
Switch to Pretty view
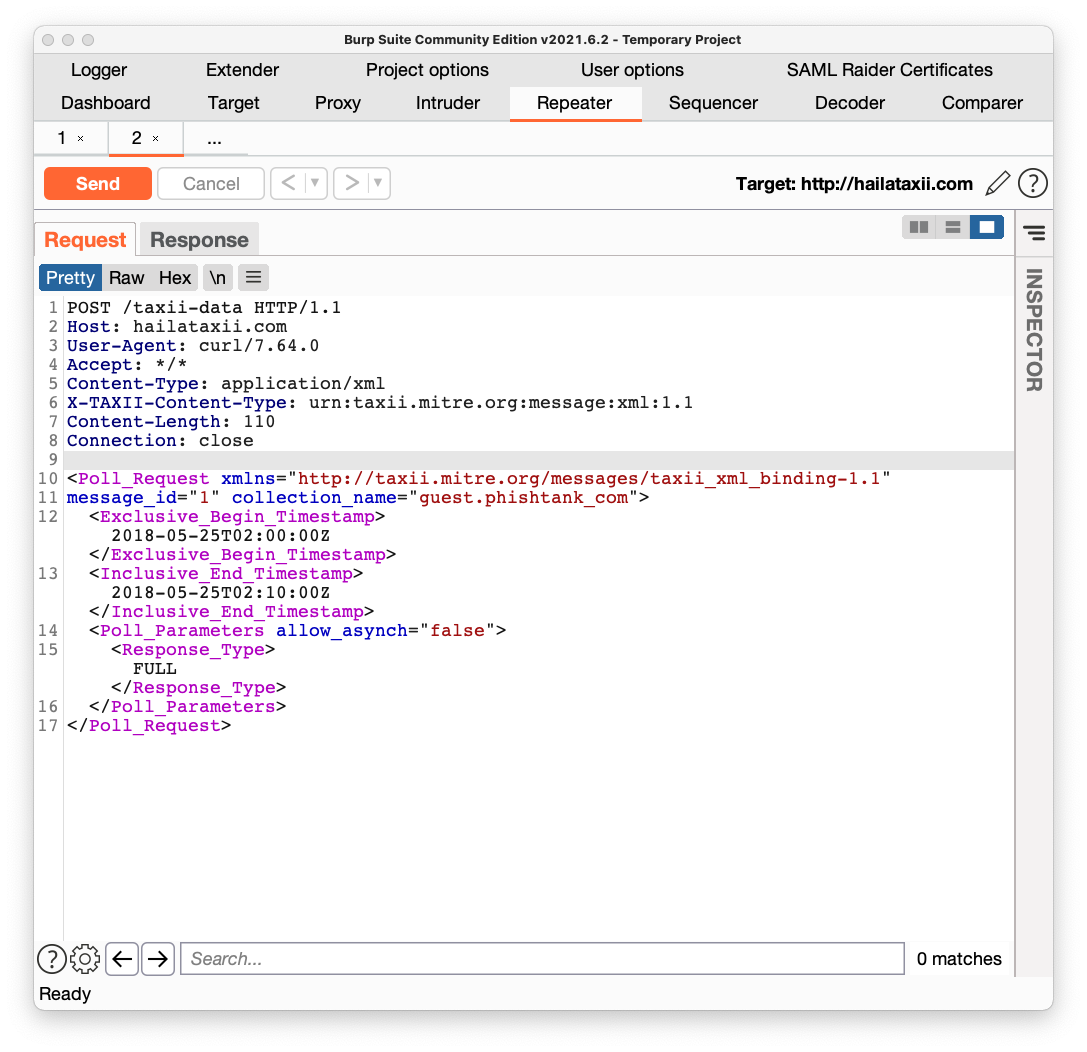[x=70, y=278]
